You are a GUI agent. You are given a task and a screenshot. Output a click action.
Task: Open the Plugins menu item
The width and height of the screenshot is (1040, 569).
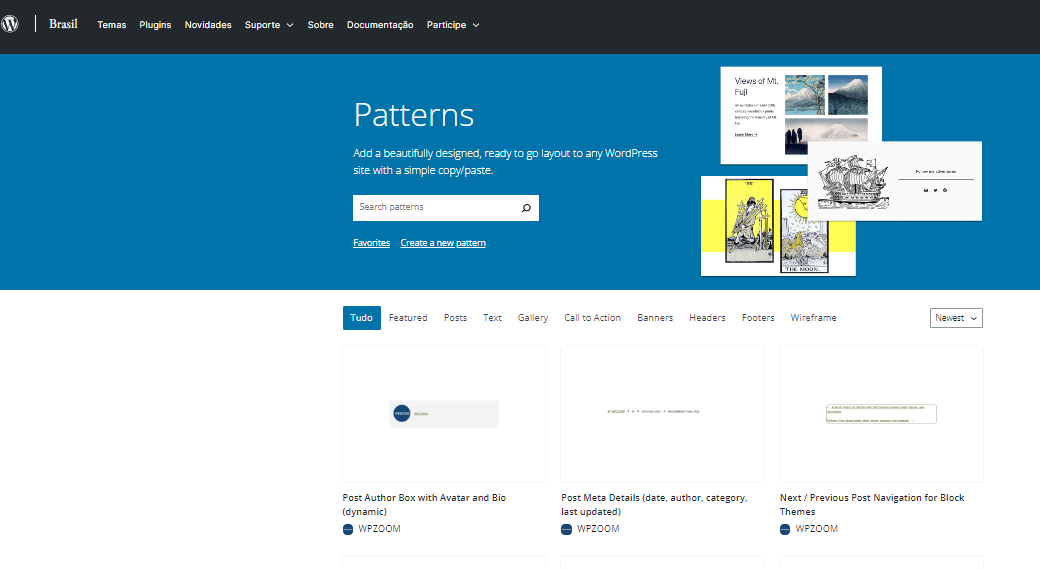point(155,25)
